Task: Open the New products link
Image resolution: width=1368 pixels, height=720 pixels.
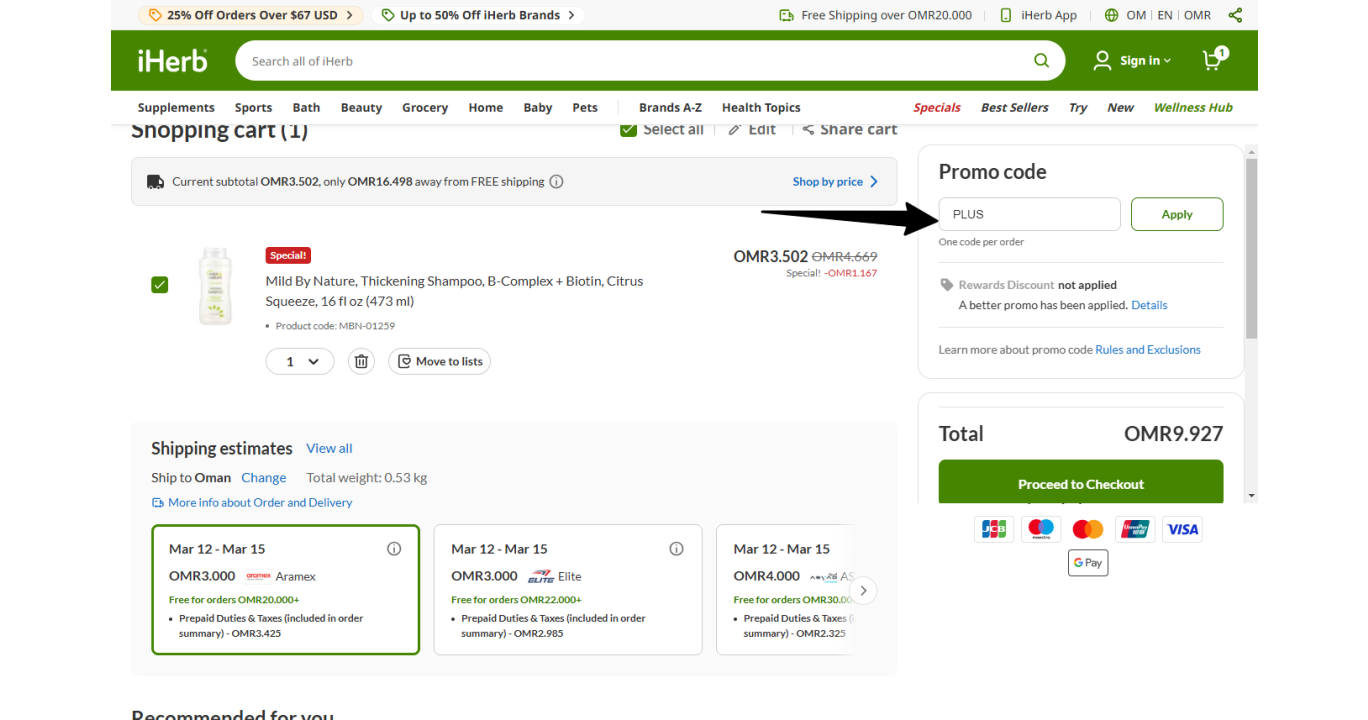Action: pyautogui.click(x=1120, y=108)
